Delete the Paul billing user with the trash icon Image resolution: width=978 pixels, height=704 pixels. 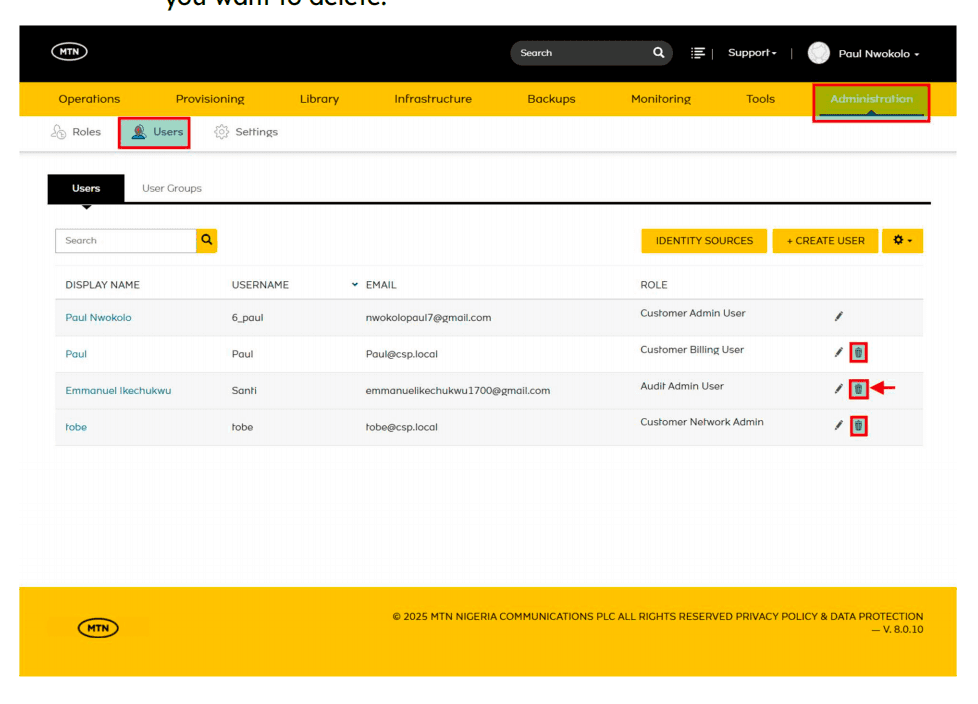point(858,353)
